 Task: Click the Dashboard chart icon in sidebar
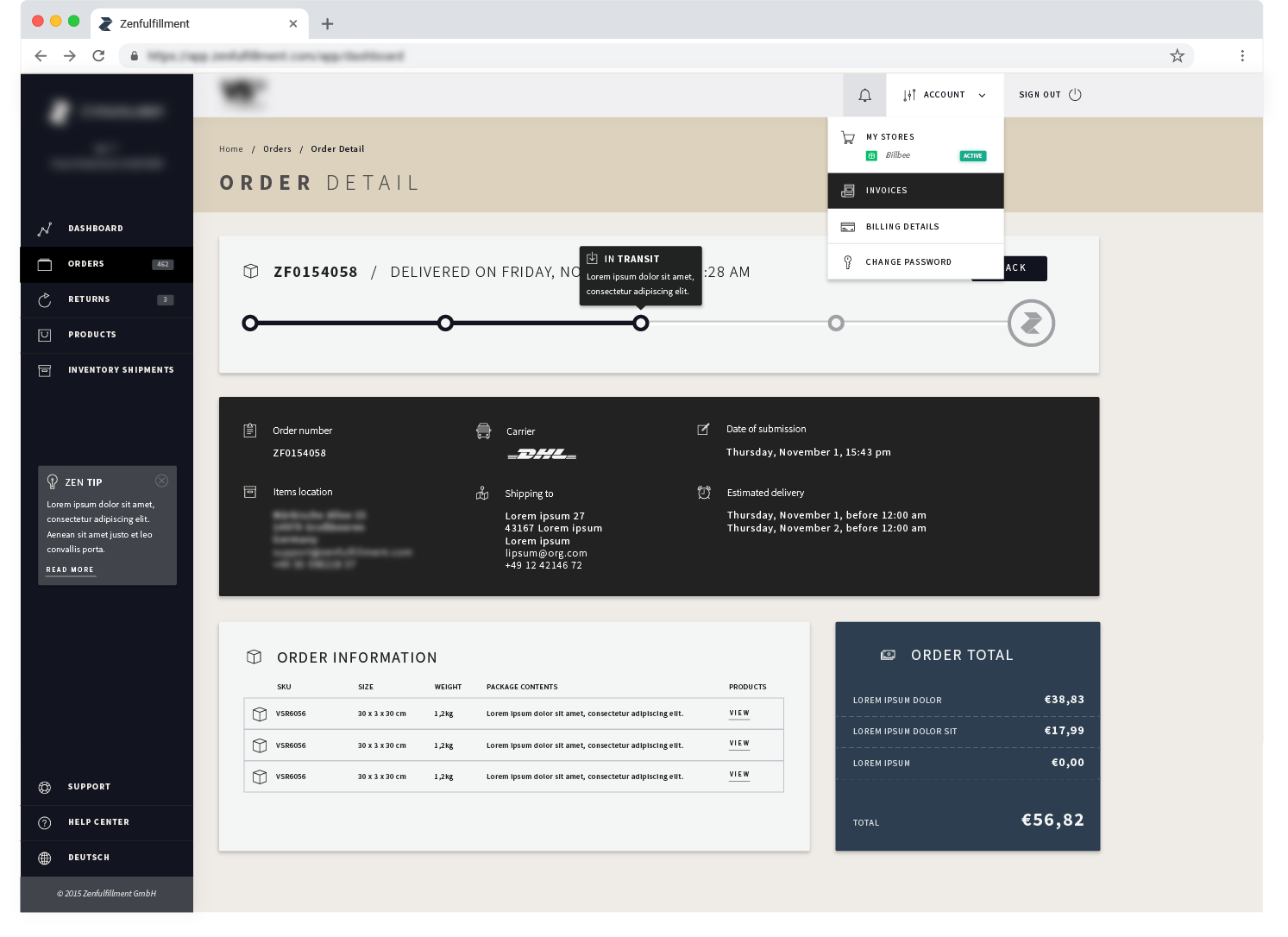tap(45, 230)
